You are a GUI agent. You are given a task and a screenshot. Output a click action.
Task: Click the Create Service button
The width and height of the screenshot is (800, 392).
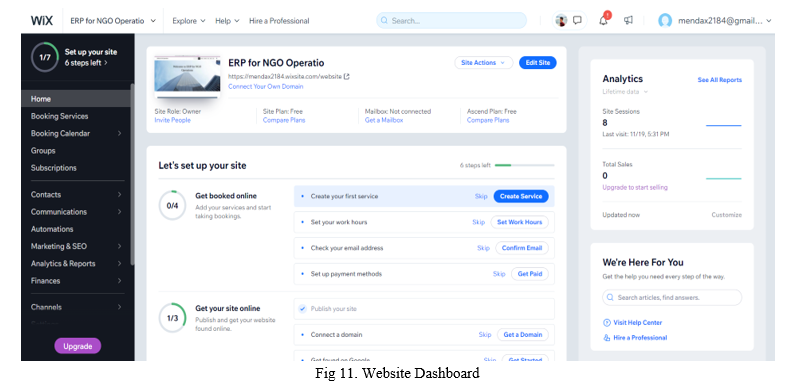tap(521, 196)
